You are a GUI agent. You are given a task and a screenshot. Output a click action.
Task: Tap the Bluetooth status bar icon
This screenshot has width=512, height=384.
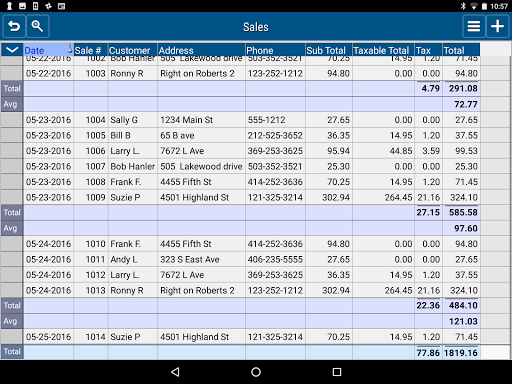(463, 6)
